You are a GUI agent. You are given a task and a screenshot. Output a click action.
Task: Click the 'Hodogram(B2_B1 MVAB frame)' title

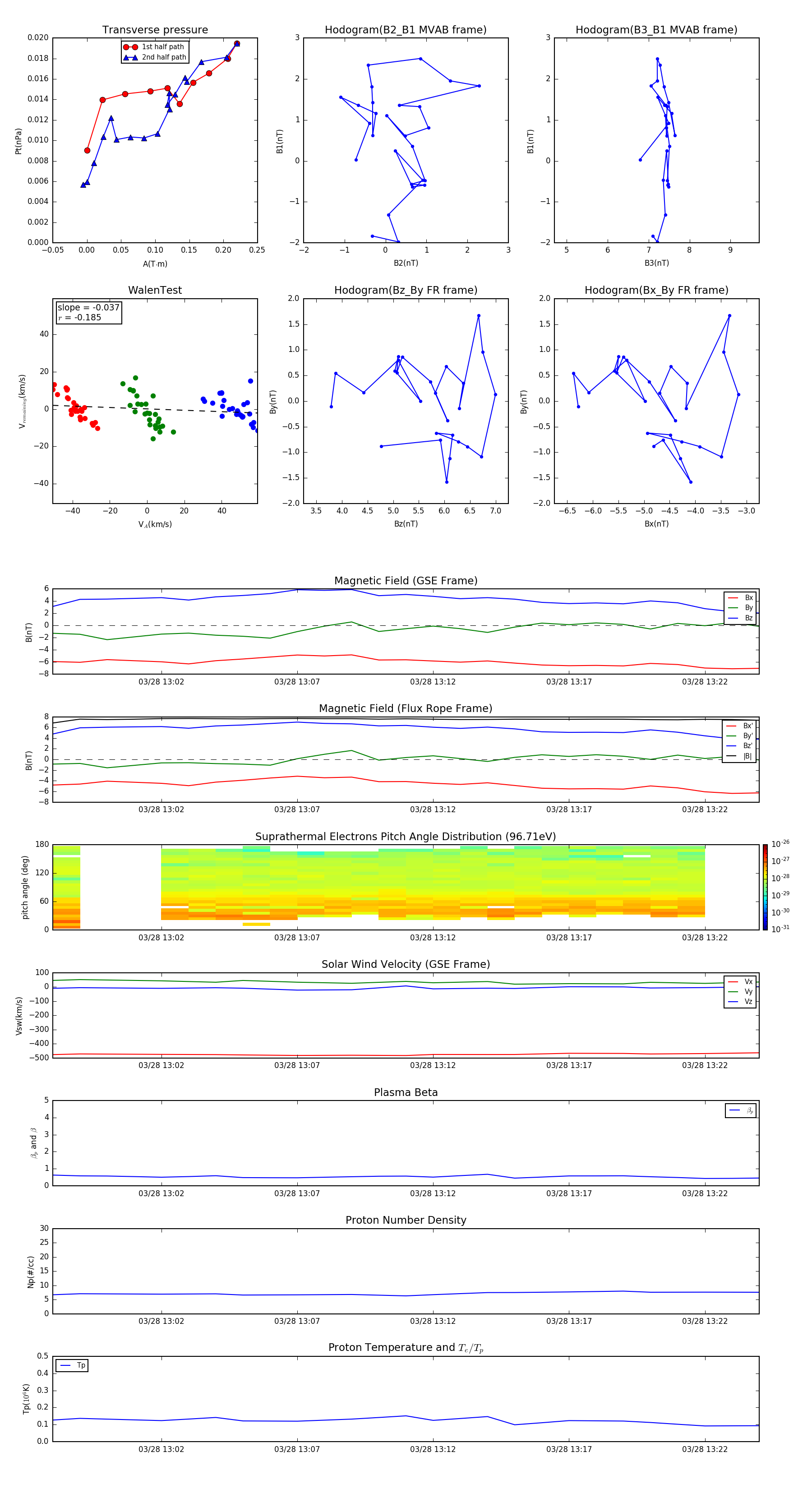(x=406, y=30)
